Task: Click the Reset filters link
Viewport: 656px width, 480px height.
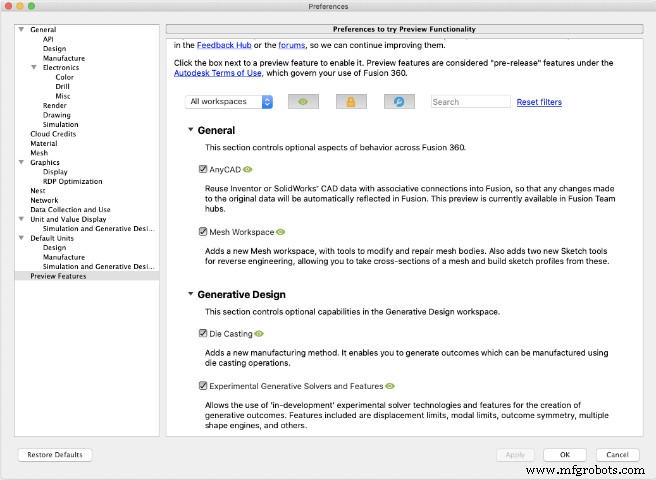Action: point(539,102)
